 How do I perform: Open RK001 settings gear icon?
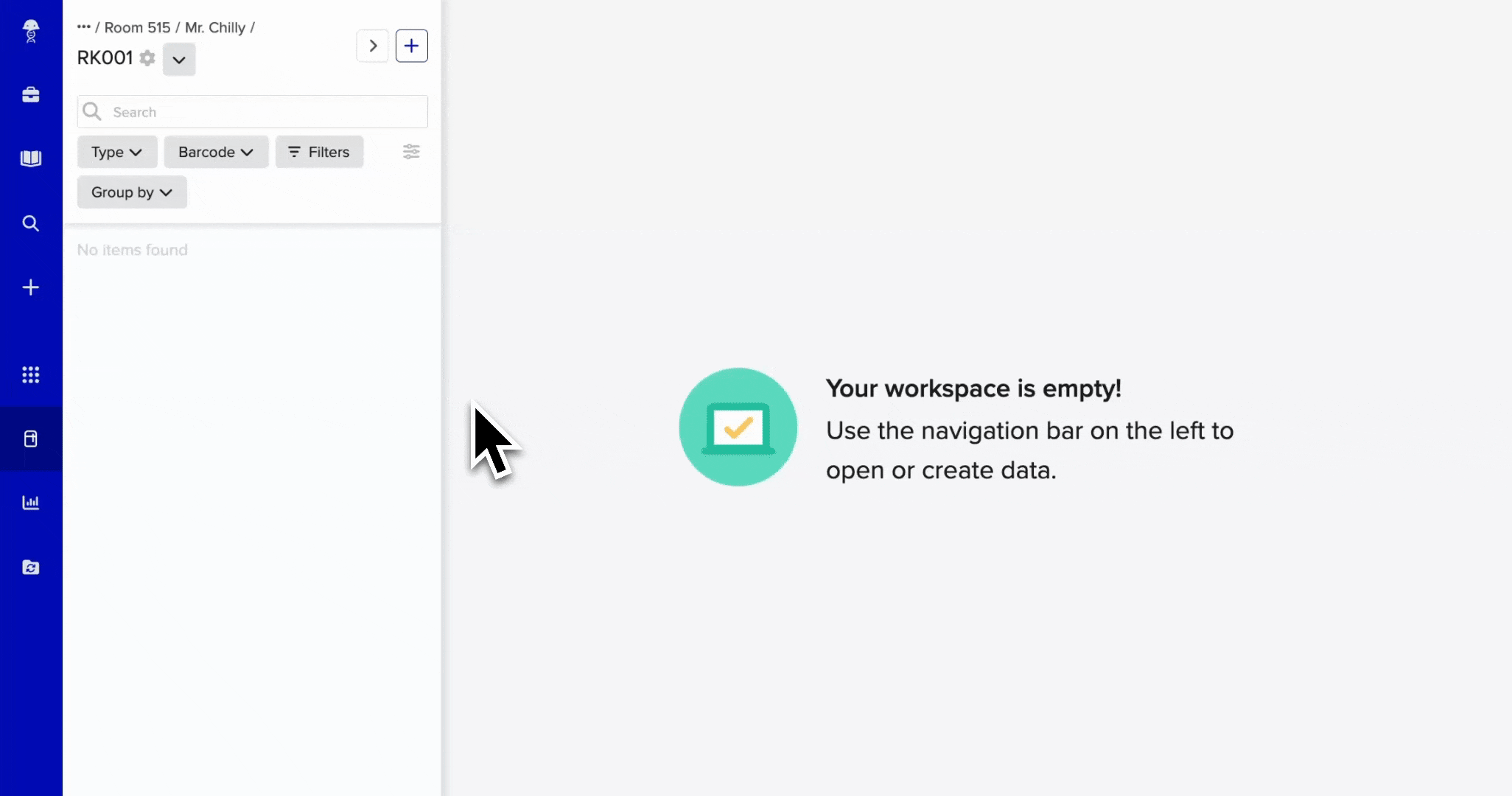click(x=147, y=58)
